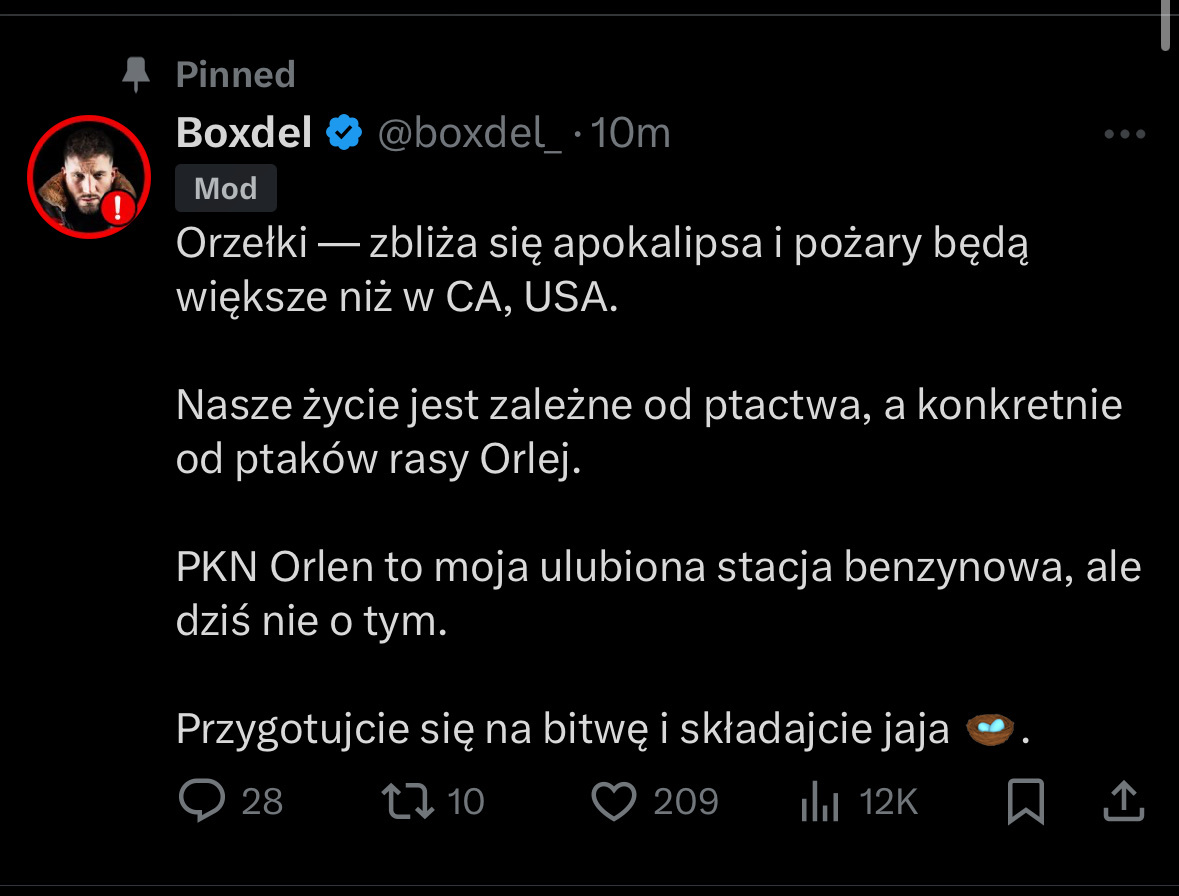Click the 12K views count
Viewport: 1179px width, 896px height.
click(x=888, y=801)
